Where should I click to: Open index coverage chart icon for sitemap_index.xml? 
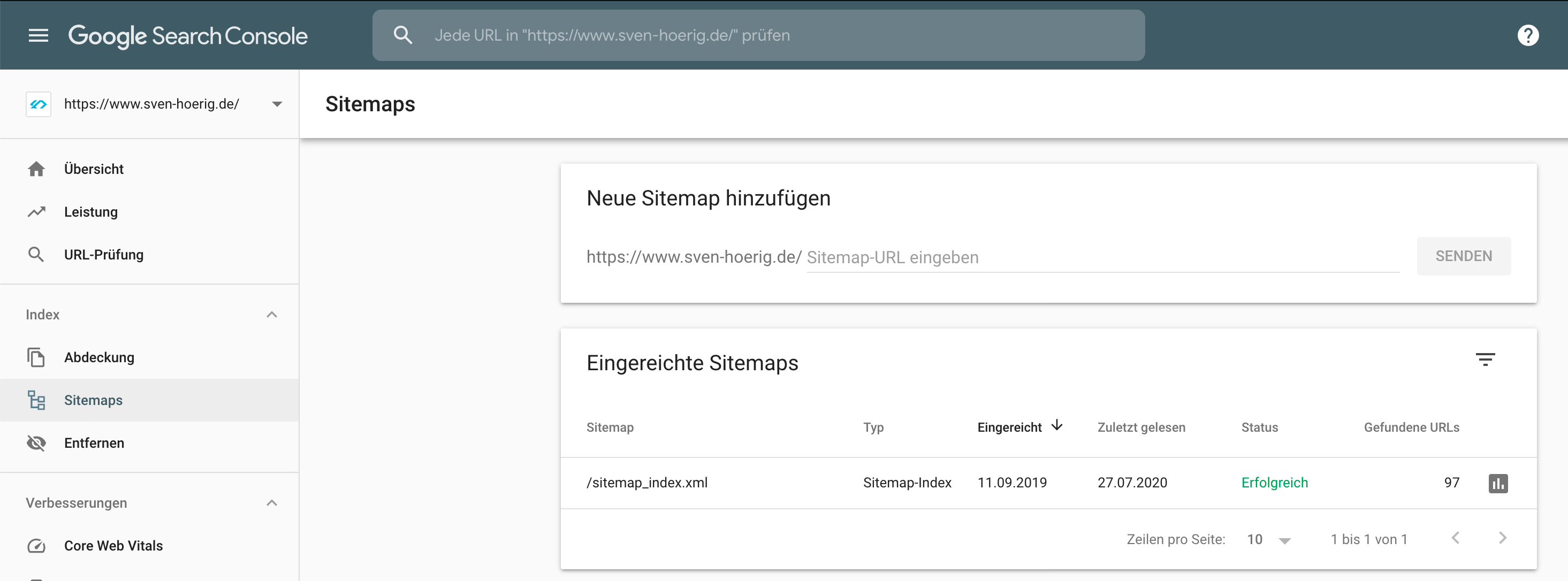(1498, 483)
